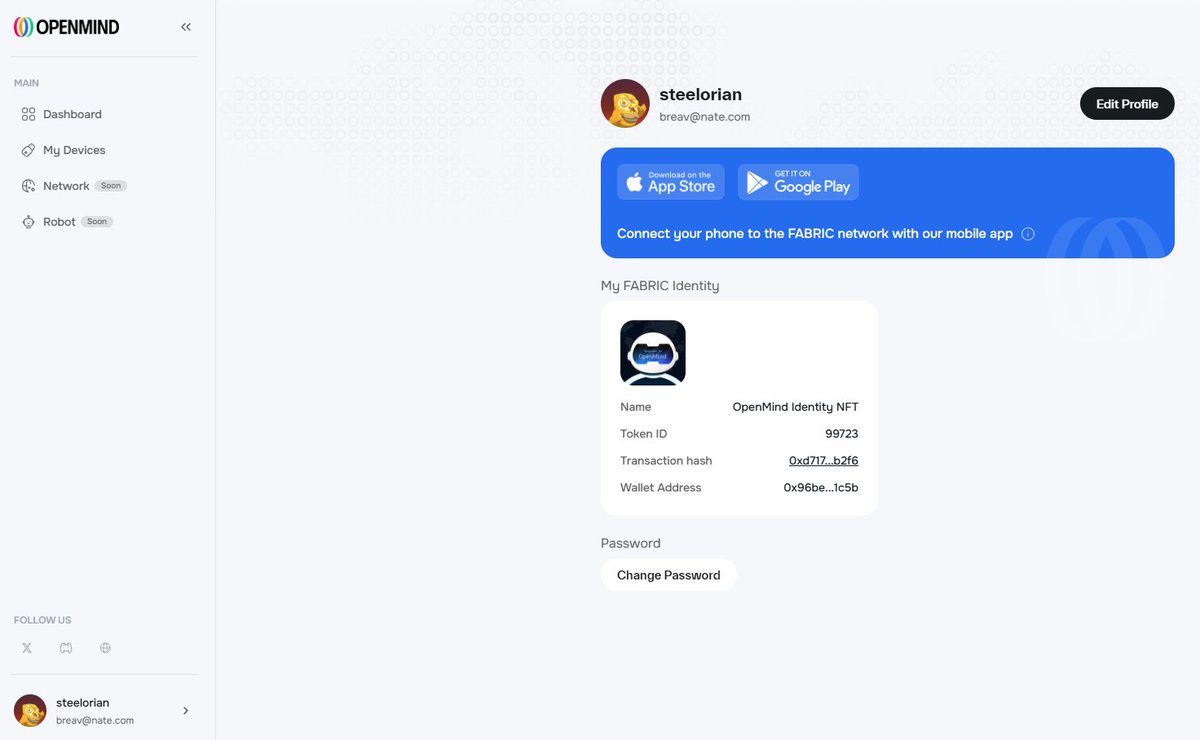Click the Robot icon in sidebar

coord(29,222)
